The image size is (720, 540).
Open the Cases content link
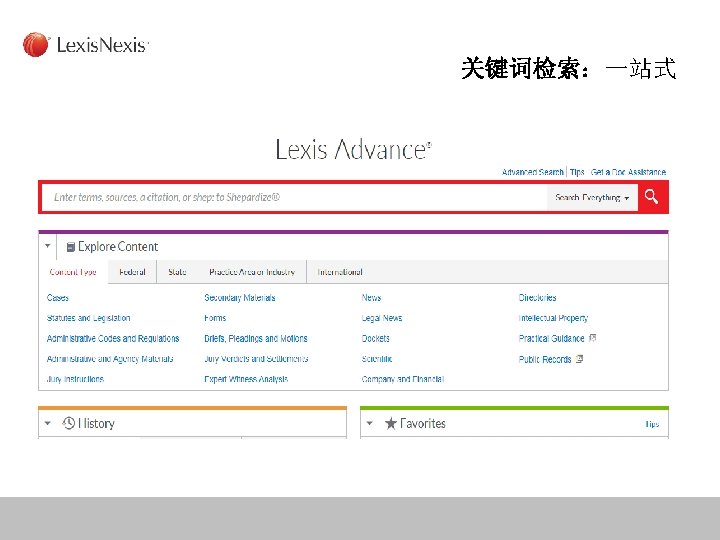[x=58, y=298]
